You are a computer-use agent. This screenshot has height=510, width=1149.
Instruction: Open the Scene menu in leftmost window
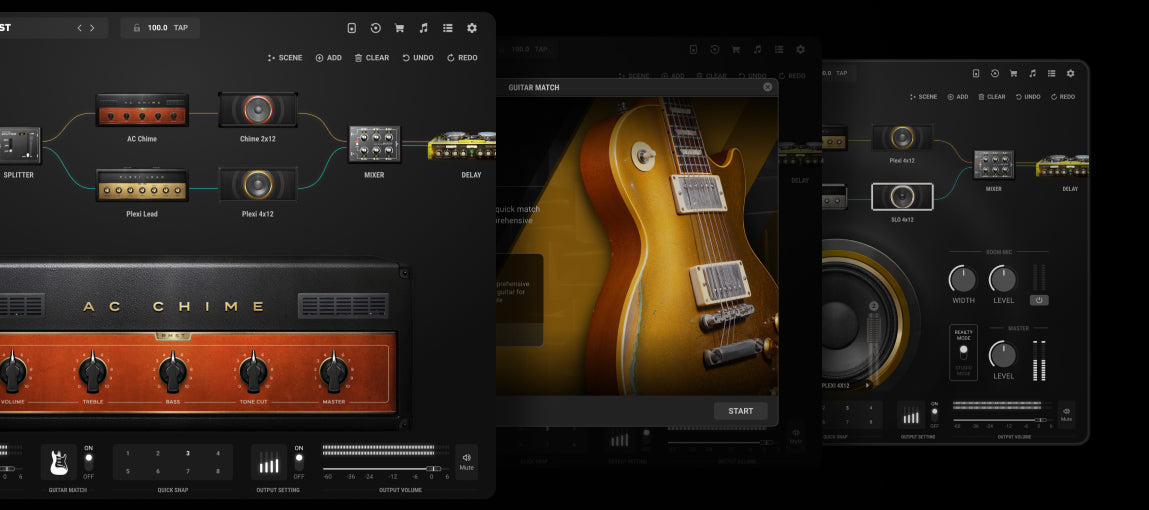[285, 58]
